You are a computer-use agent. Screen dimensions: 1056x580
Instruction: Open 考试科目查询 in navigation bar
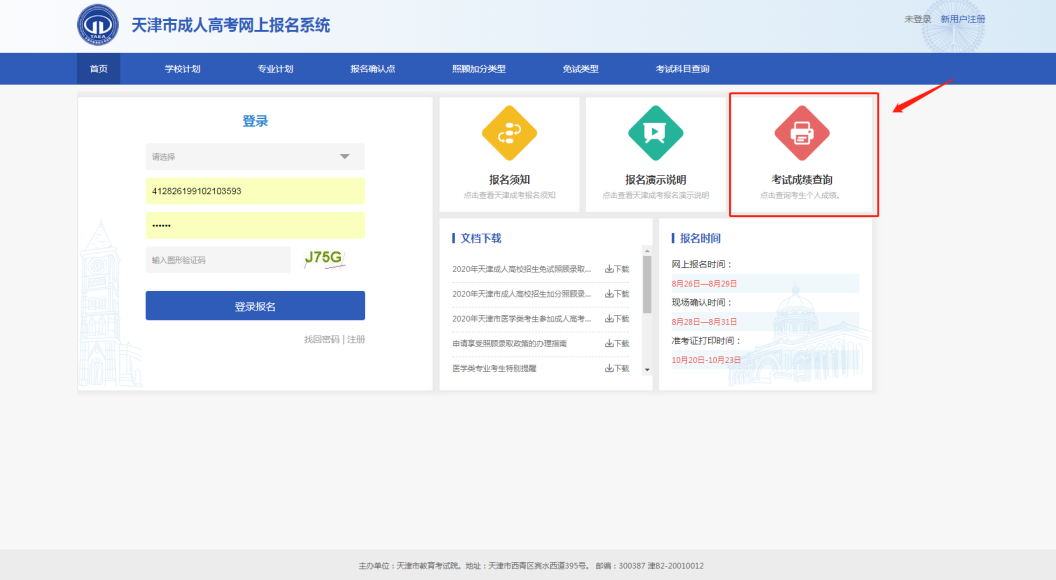[682, 69]
